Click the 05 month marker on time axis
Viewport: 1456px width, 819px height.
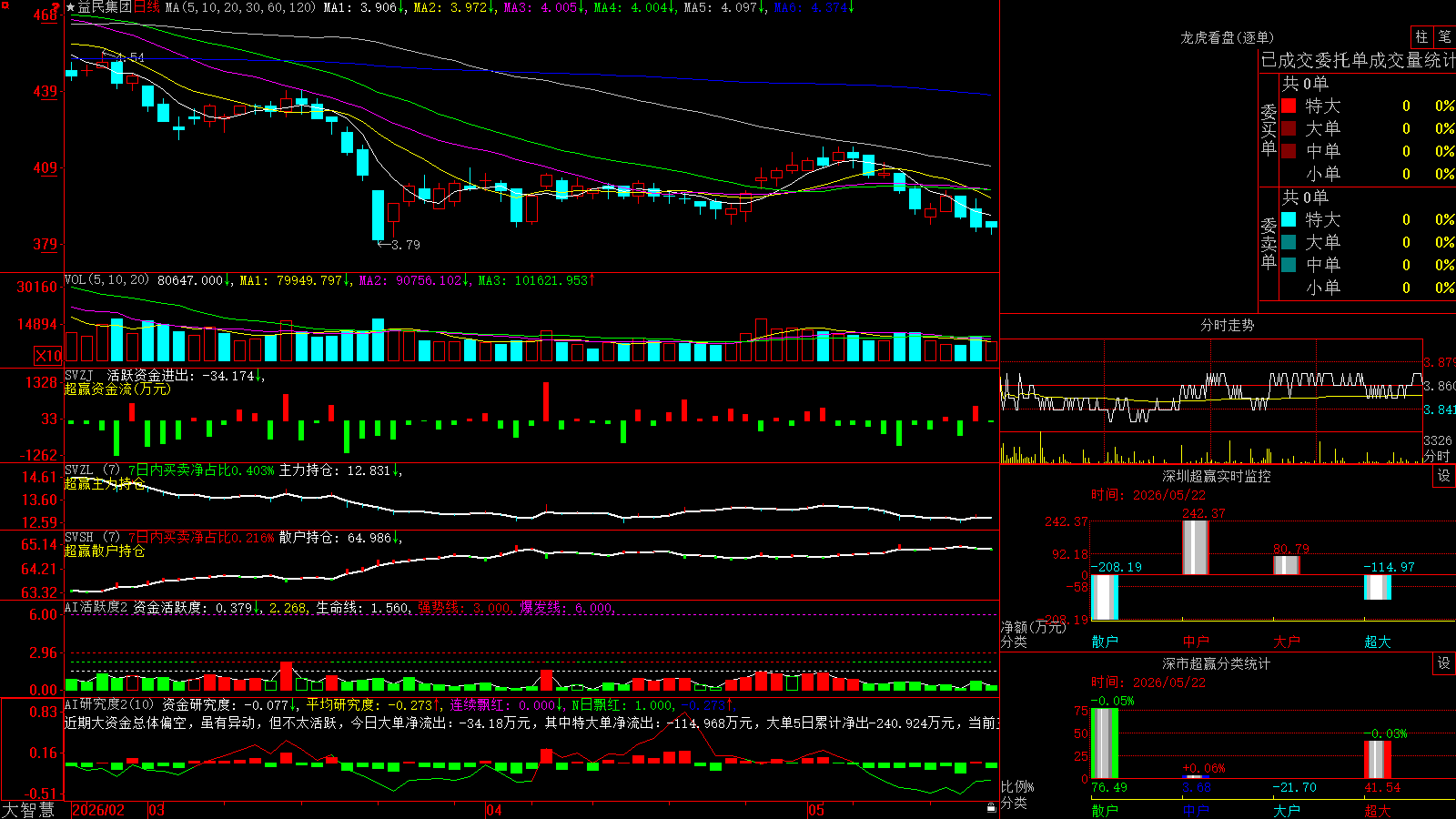pyautogui.click(x=816, y=810)
